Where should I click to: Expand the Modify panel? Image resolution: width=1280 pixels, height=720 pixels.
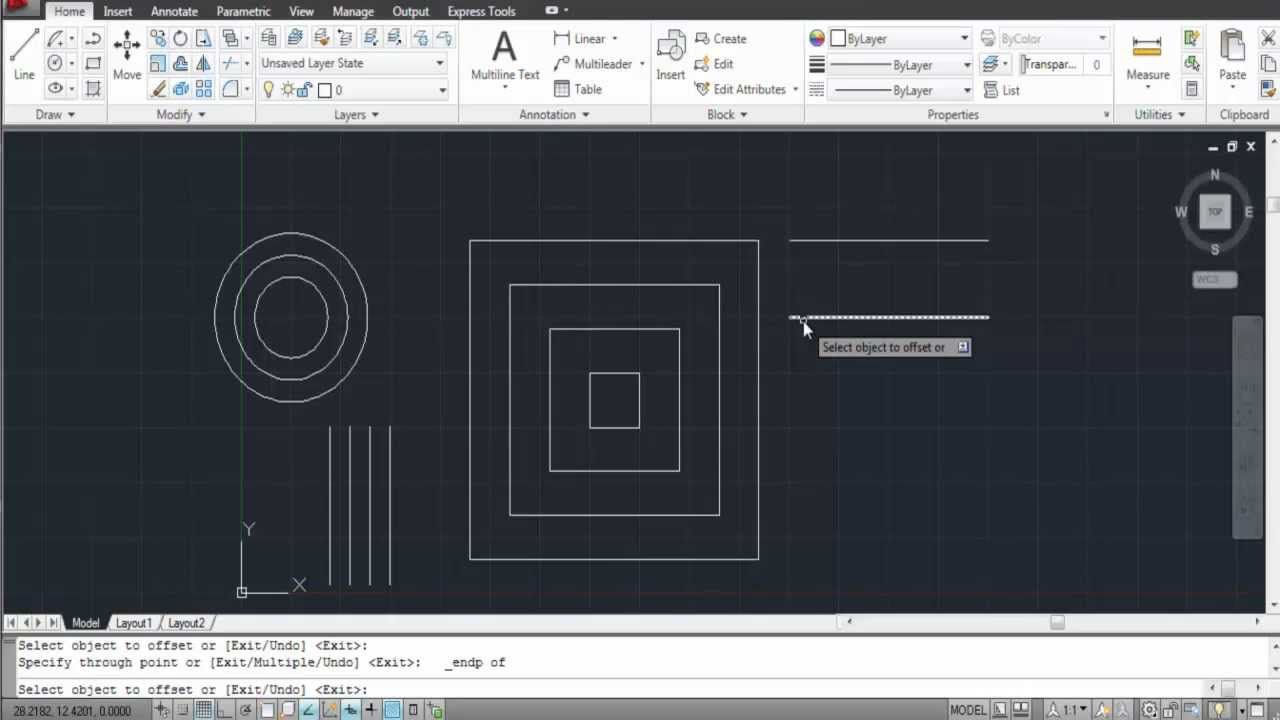tap(180, 114)
